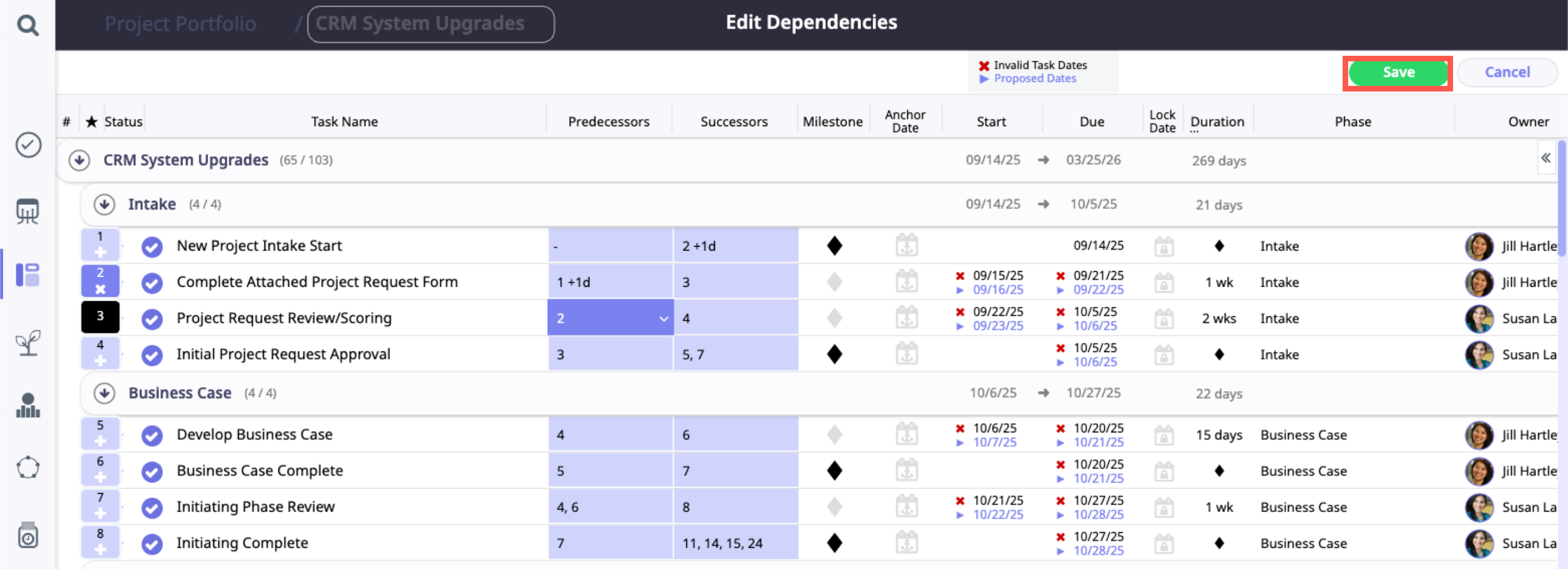Select the project list icon in sidebar
The height and width of the screenshot is (569, 1568).
[28, 275]
